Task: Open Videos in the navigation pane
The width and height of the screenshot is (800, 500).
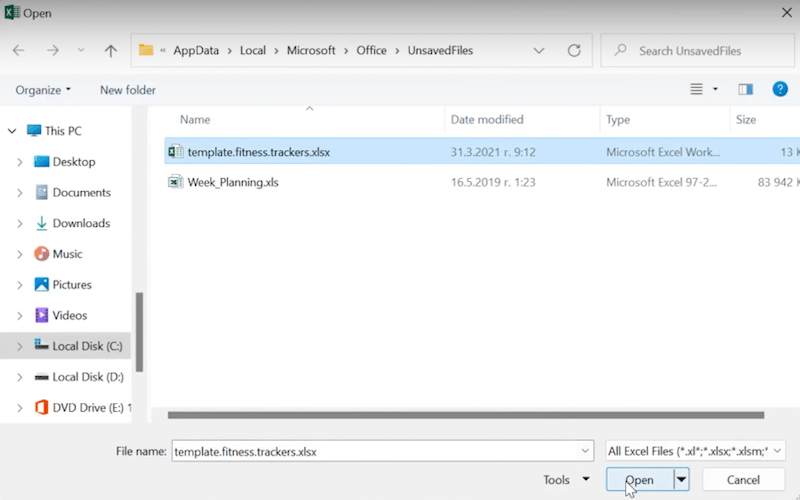Action: [61, 315]
